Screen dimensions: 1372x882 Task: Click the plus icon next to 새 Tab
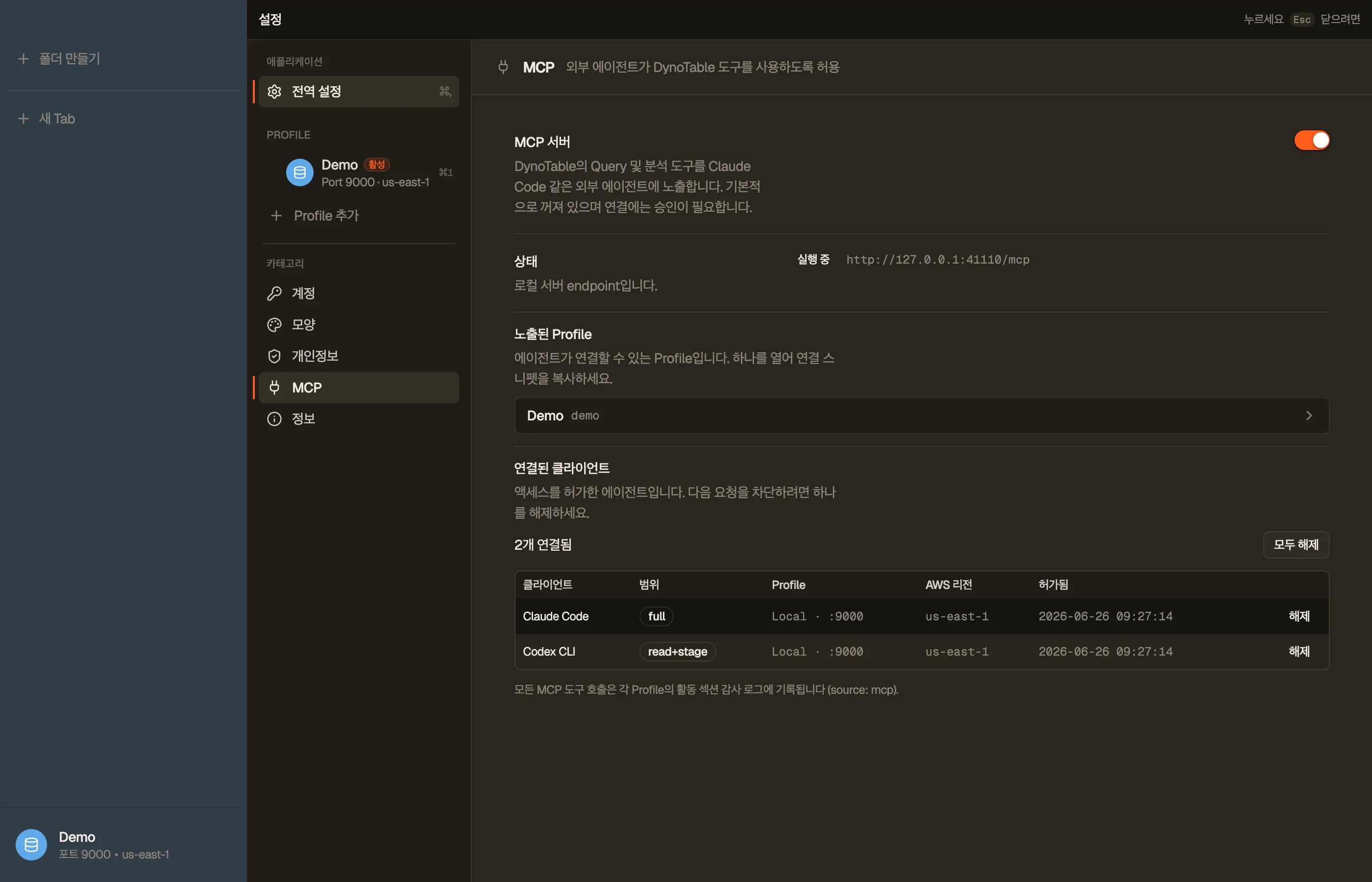24,119
